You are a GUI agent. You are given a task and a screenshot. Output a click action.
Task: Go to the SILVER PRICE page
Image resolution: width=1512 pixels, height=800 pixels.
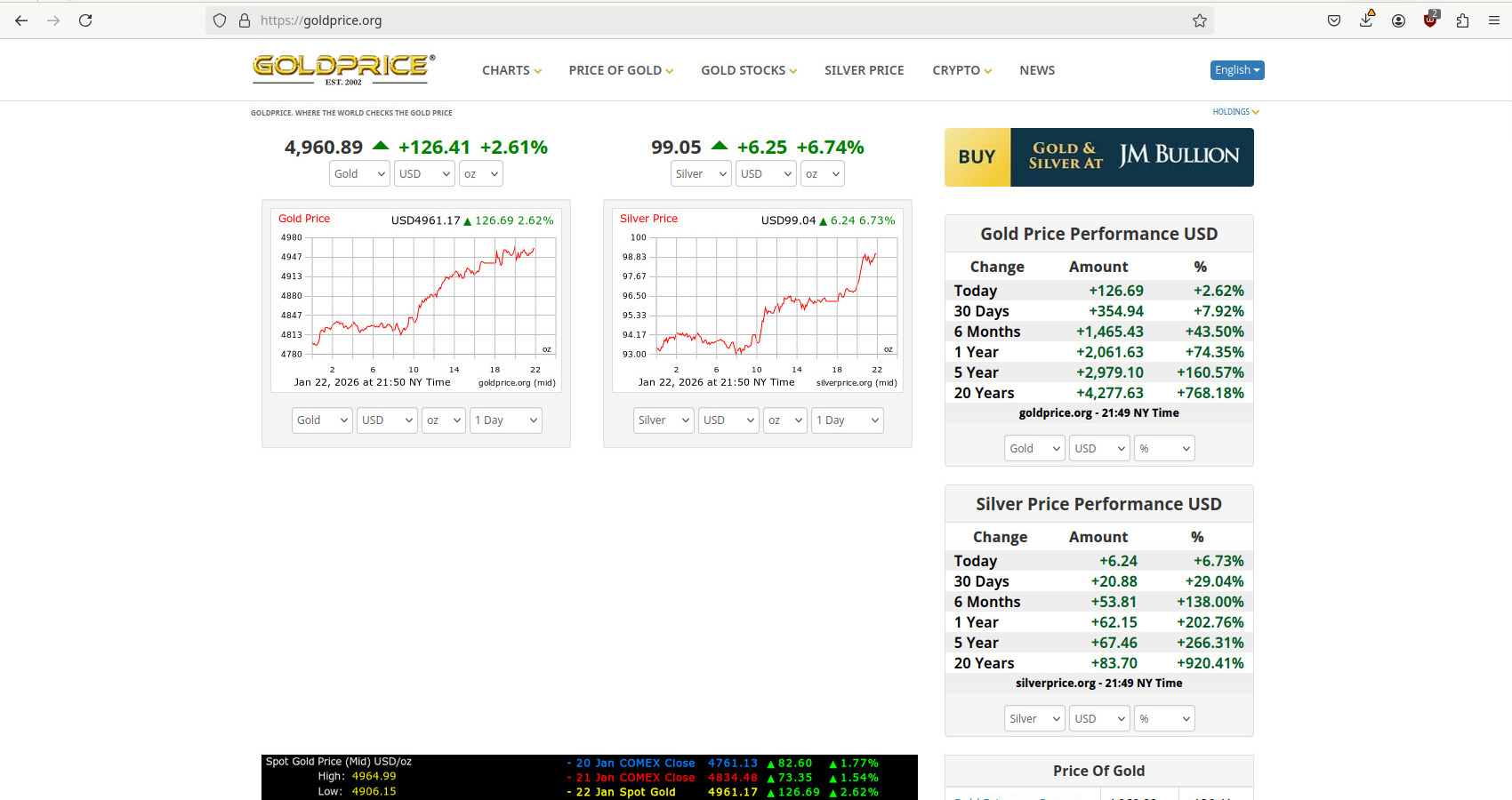click(x=864, y=70)
